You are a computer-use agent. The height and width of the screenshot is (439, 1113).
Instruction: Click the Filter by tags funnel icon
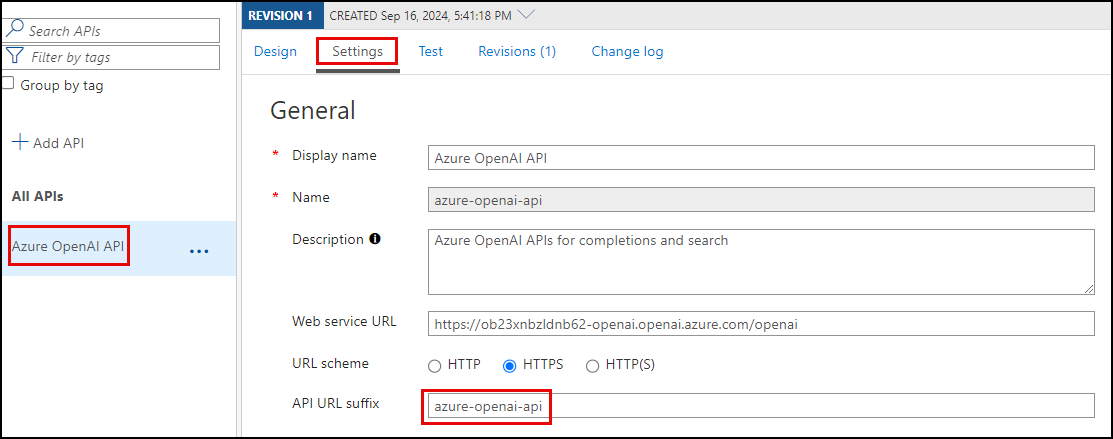(14, 56)
